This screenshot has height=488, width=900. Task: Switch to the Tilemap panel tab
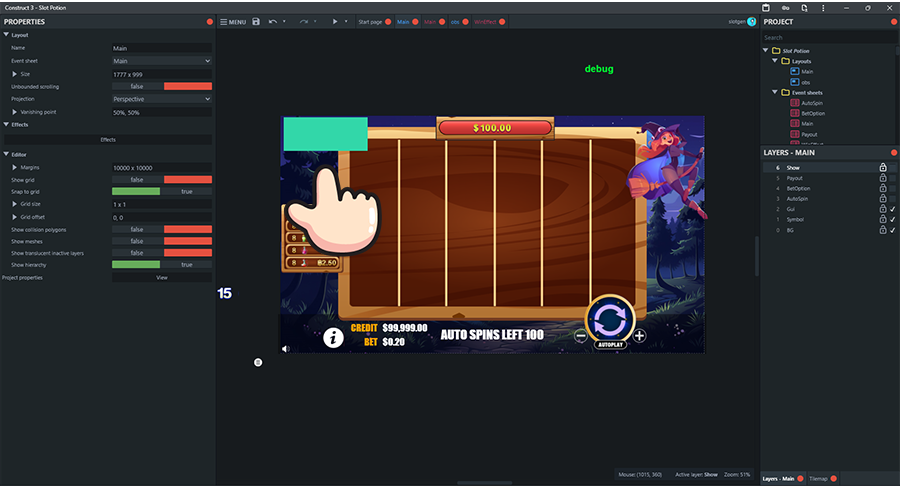click(x=818, y=479)
